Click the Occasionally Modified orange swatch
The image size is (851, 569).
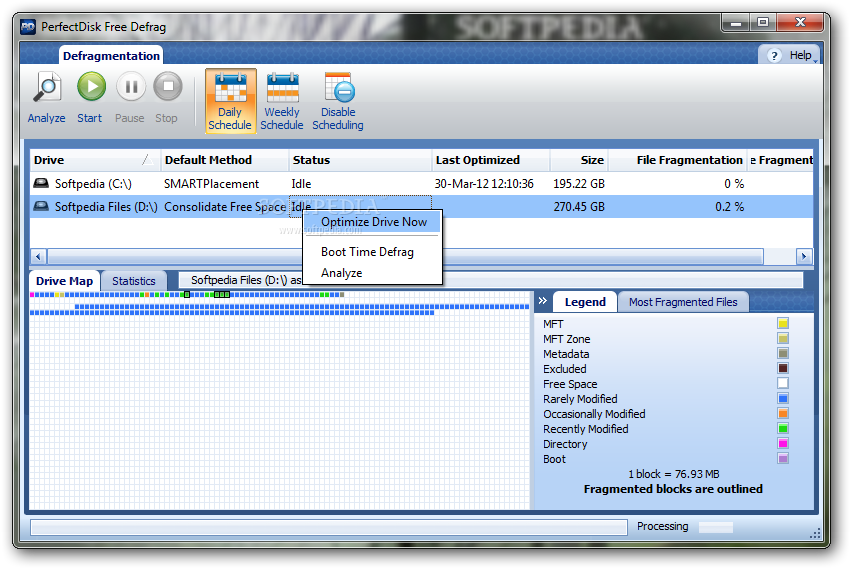783,413
